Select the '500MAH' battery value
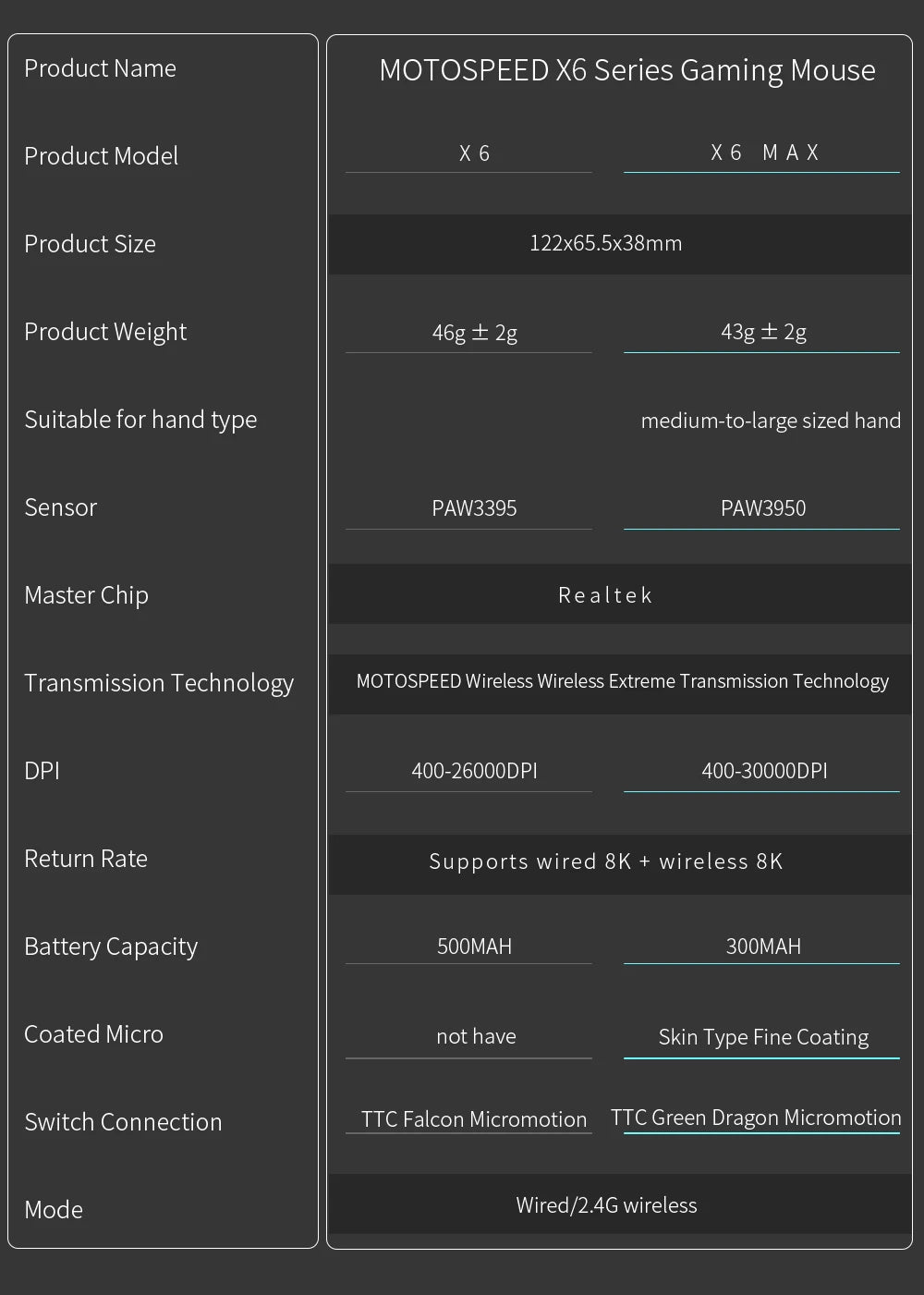Viewport: 924px width, 1295px height. point(474,947)
